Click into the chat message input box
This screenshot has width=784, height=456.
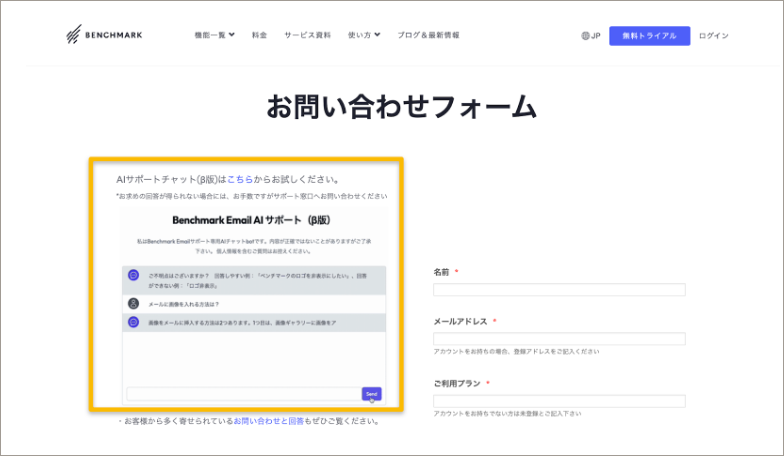pyautogui.click(x=242, y=394)
